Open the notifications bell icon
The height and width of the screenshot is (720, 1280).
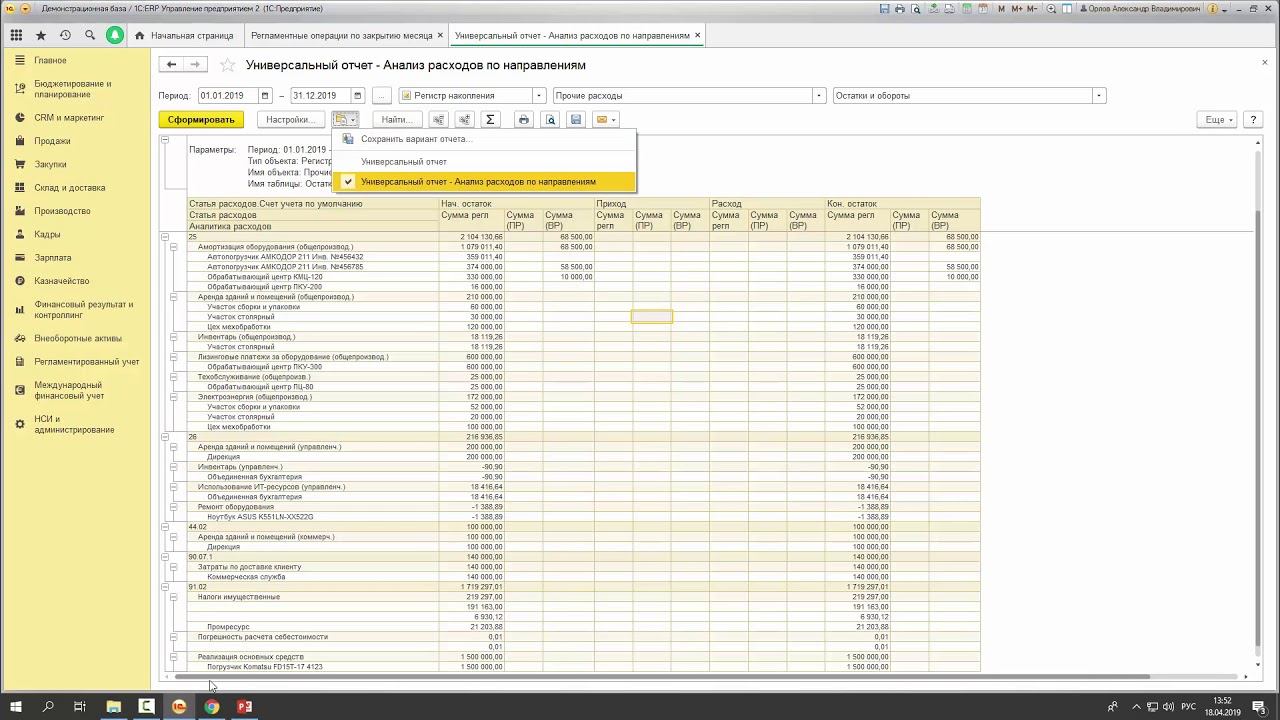[x=115, y=35]
